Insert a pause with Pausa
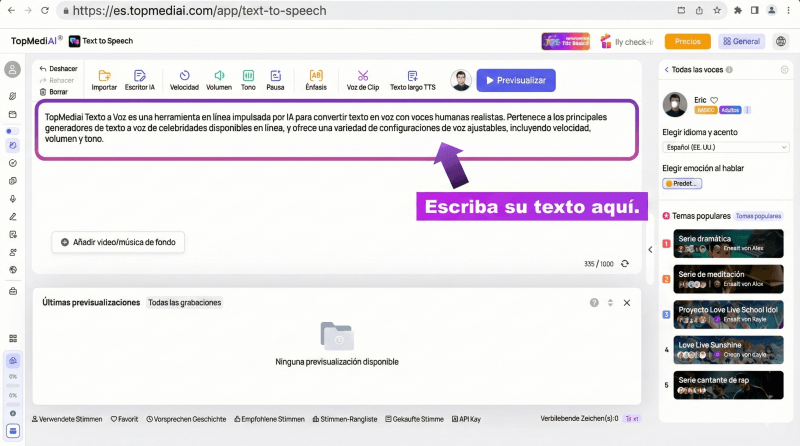The image size is (800, 446). pos(276,80)
